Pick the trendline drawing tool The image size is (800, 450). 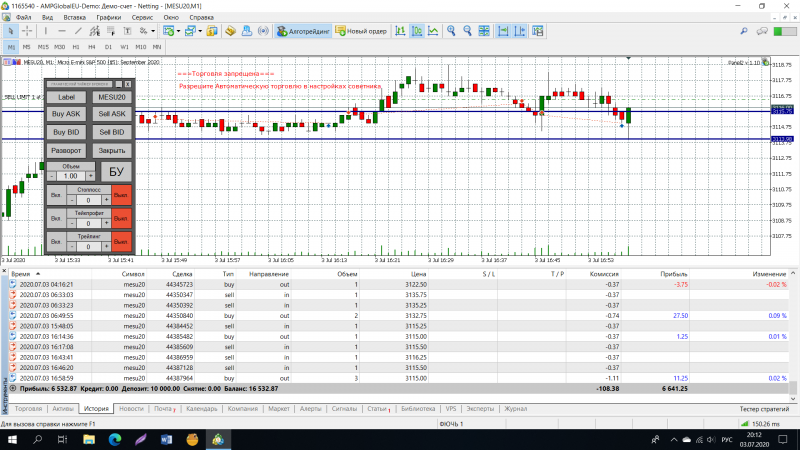pyautogui.click(x=78, y=31)
